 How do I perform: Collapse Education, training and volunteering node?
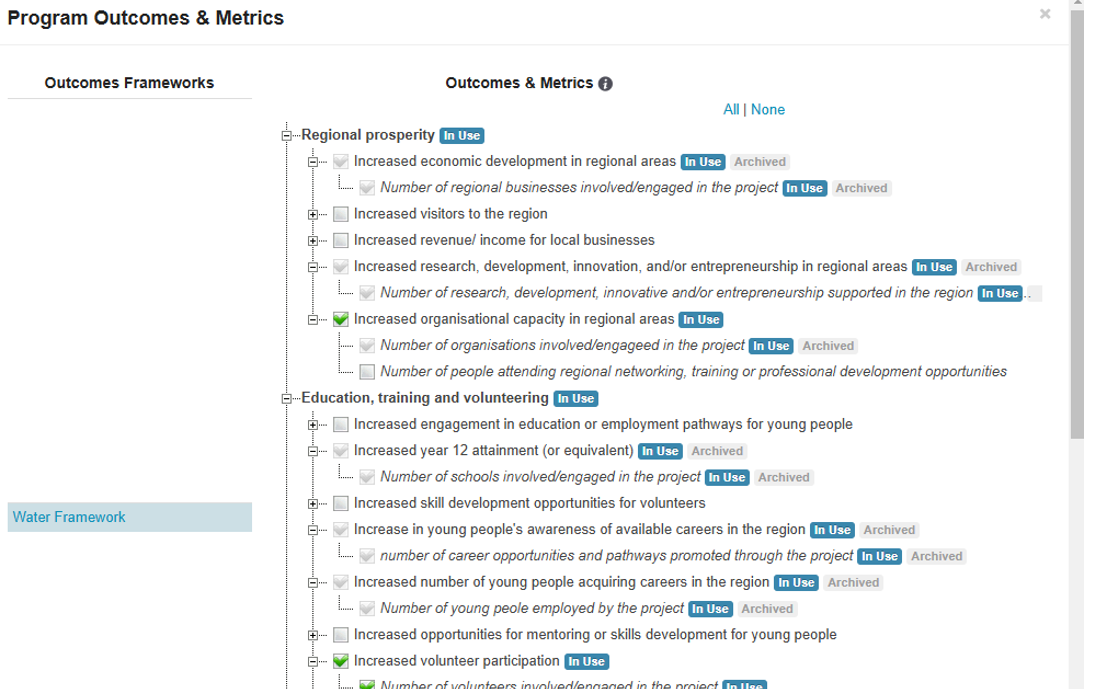pyautogui.click(x=287, y=399)
